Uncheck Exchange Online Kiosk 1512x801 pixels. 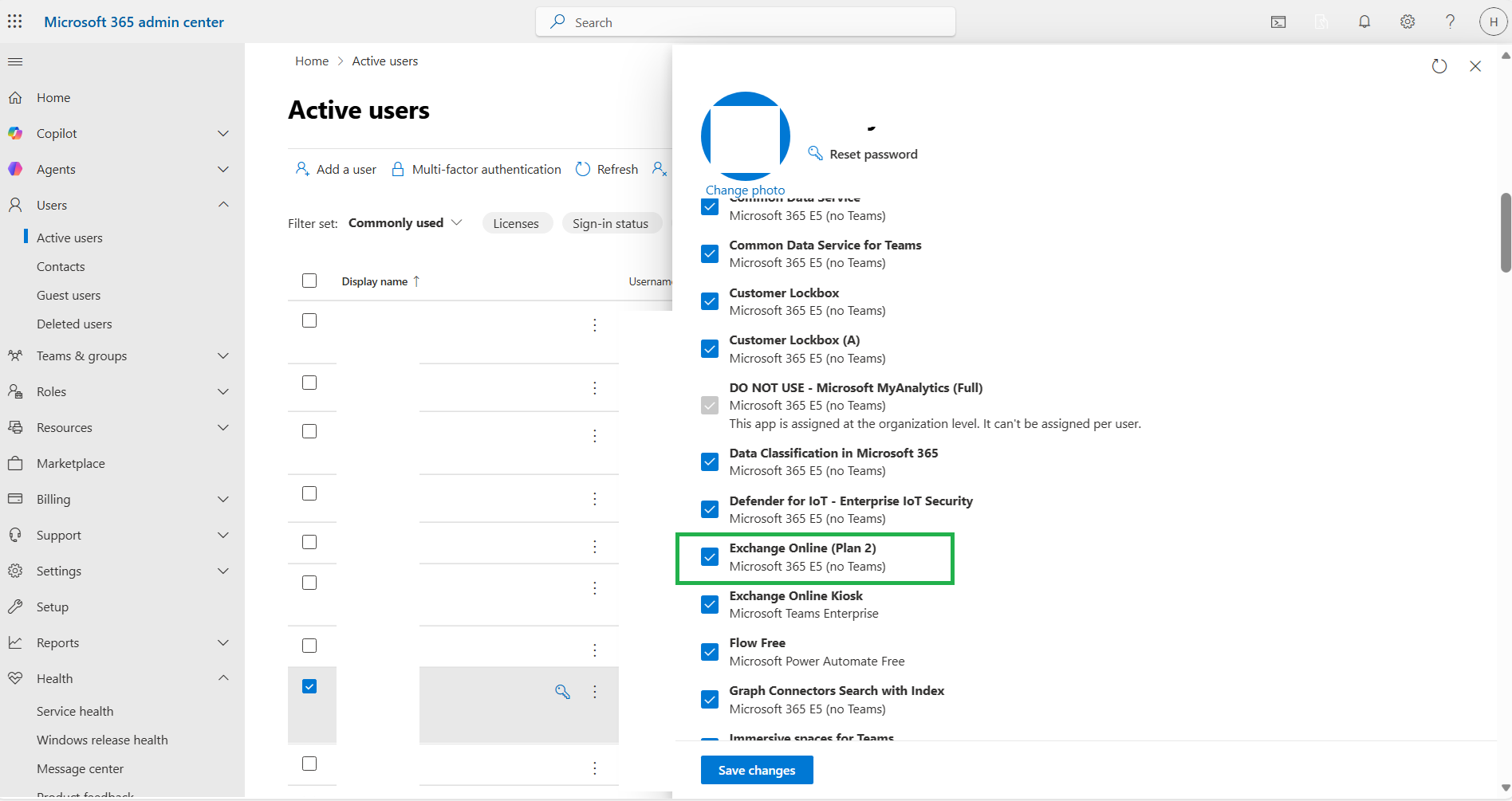(710, 604)
